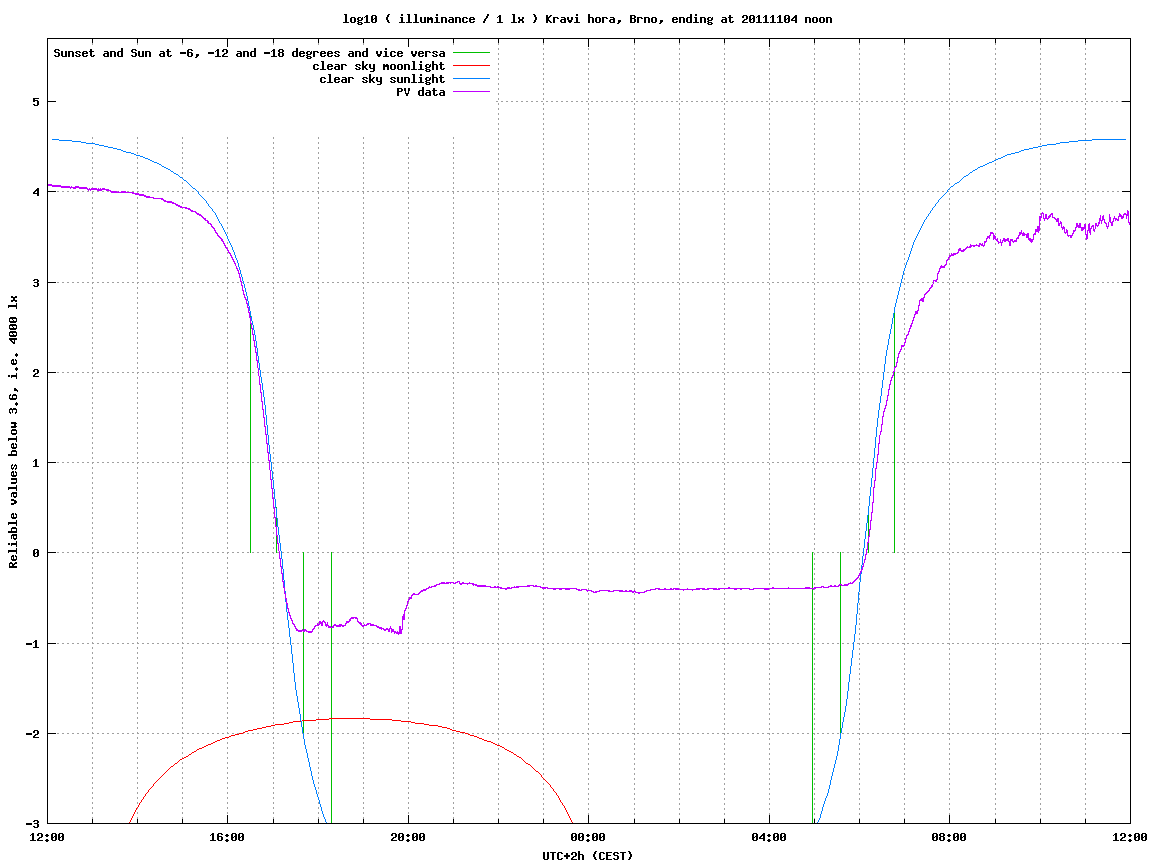Screen dimensions: 1151x863
Task: Click the y-axis tick label 5
Action: click(35, 102)
